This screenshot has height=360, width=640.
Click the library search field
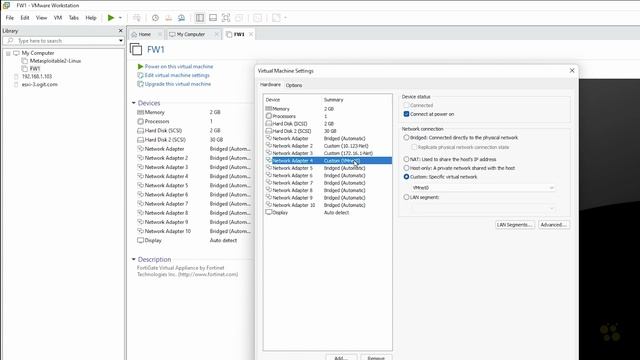click(x=61, y=40)
